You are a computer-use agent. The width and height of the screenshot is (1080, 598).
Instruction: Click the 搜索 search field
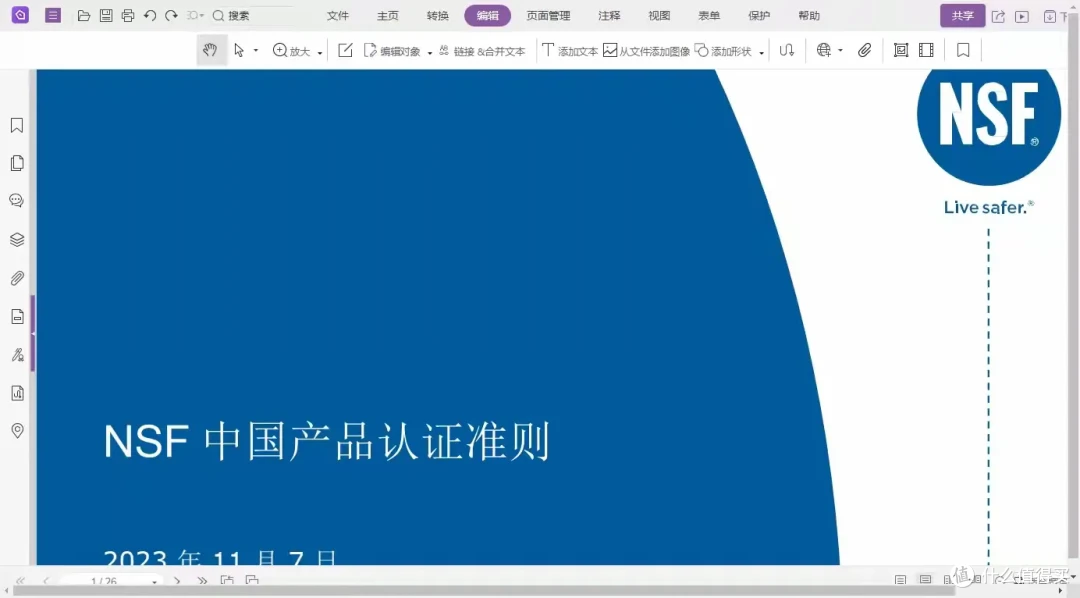[251, 15]
